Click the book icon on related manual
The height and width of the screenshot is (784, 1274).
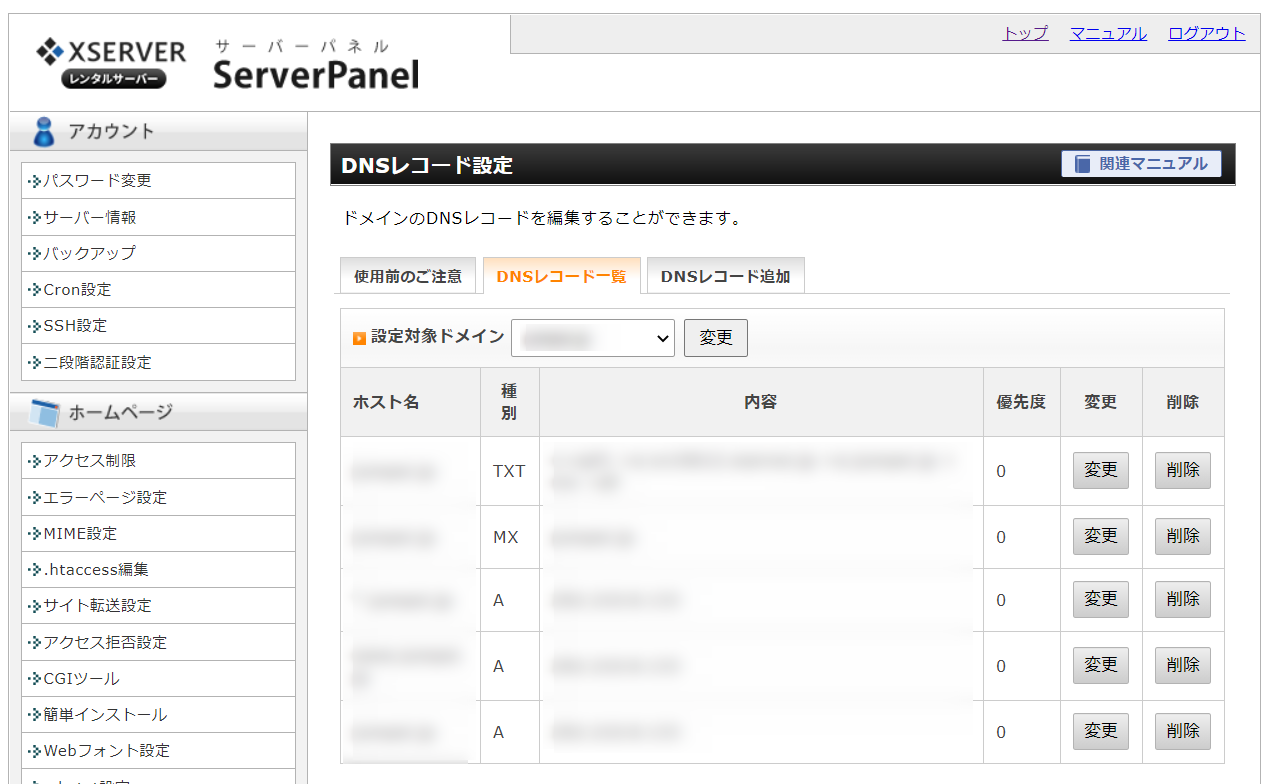[x=1083, y=164]
